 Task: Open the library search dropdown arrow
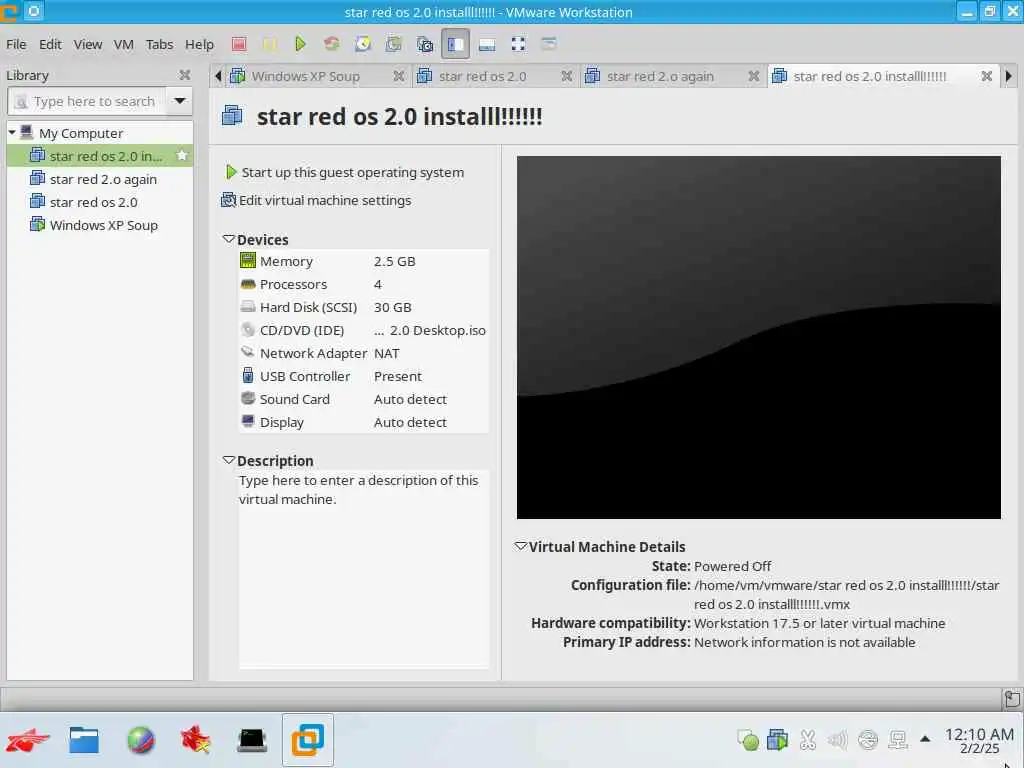tap(180, 101)
